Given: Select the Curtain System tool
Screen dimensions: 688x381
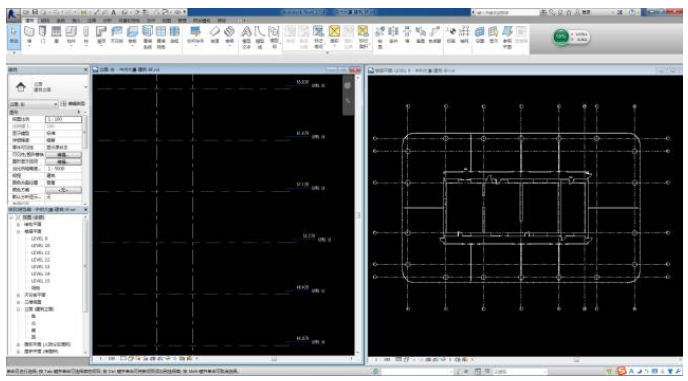Looking at the screenshot, I should 147,36.
